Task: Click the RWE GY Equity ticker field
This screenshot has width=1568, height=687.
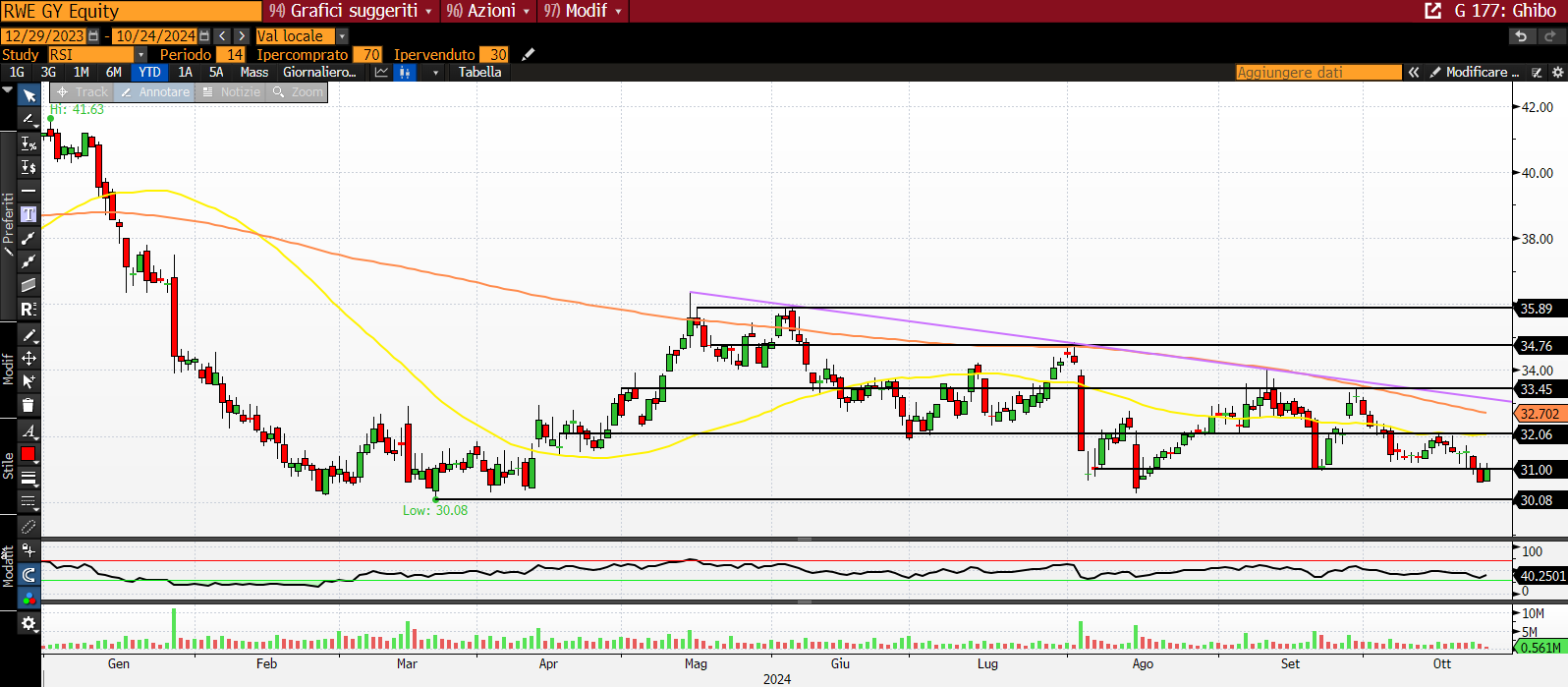Action: [x=132, y=11]
